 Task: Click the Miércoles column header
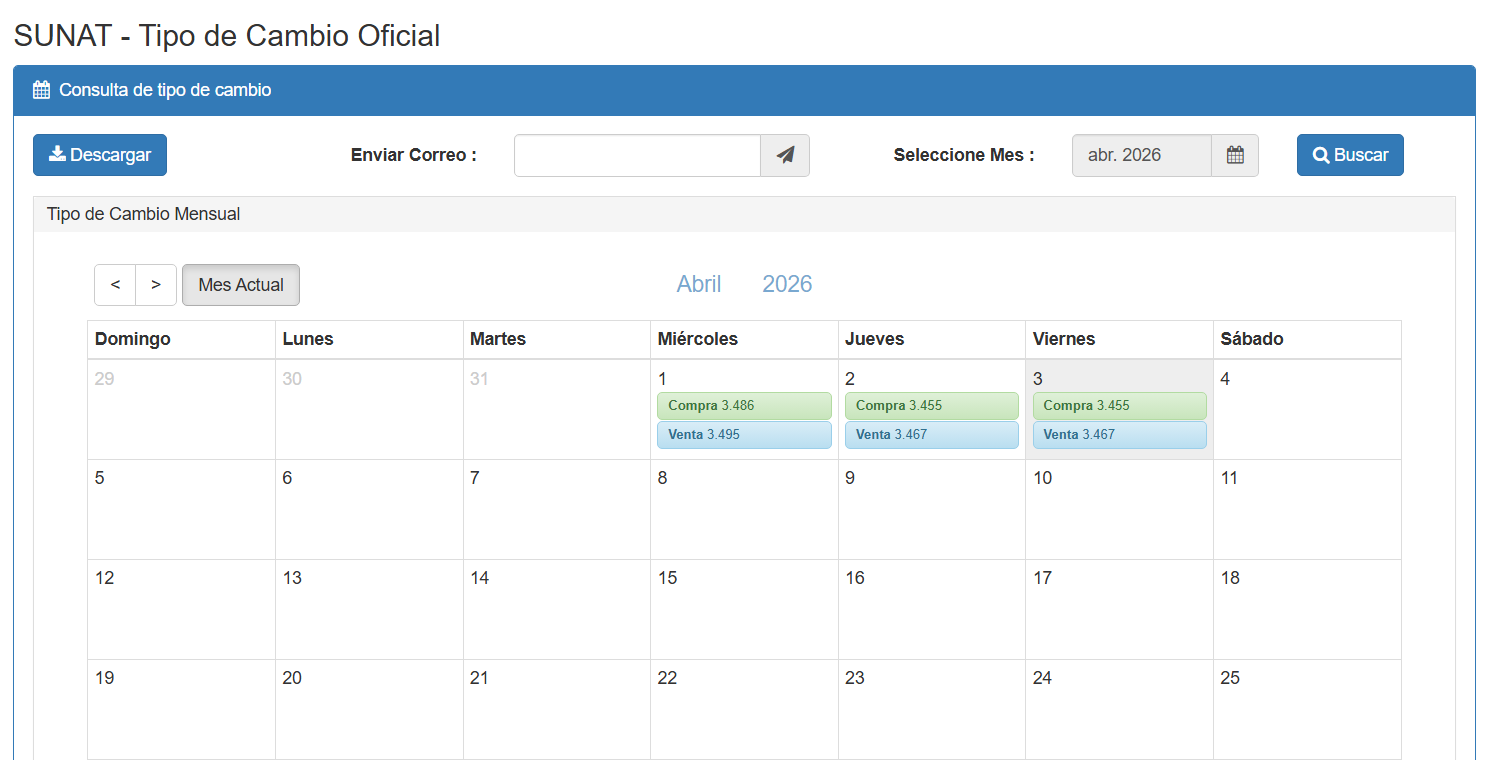click(x=698, y=339)
